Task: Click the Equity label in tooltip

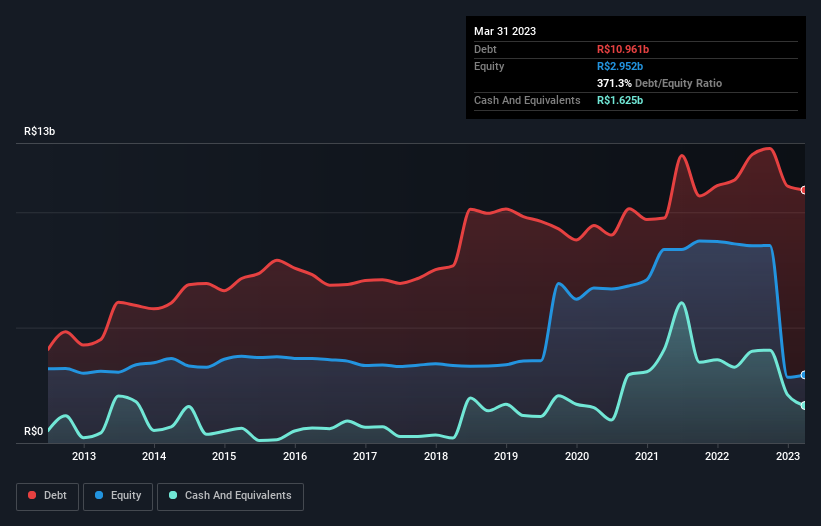Action: (x=489, y=66)
